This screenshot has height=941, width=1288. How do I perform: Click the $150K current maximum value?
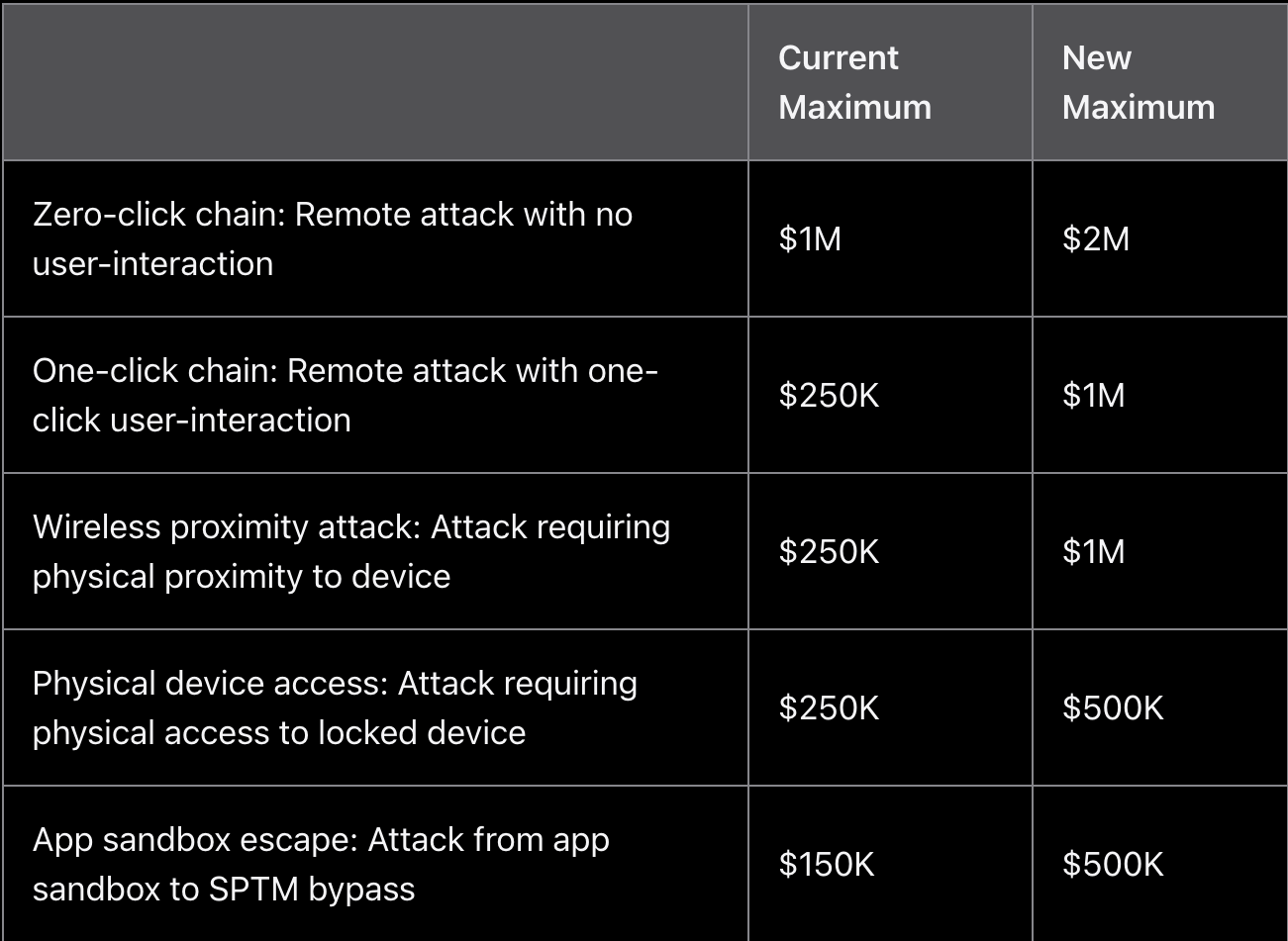(827, 865)
